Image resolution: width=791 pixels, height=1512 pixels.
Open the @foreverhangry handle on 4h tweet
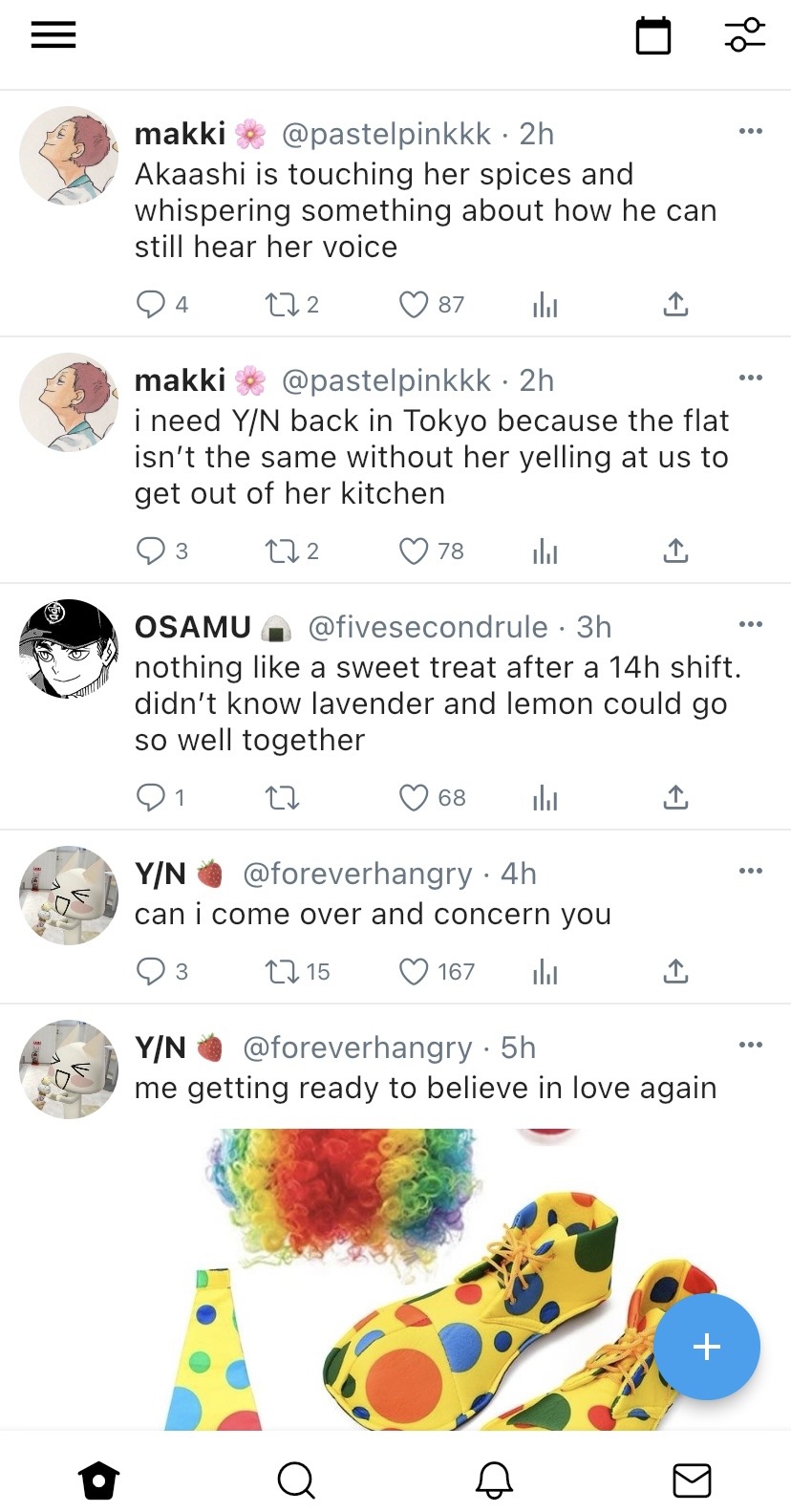(x=358, y=874)
